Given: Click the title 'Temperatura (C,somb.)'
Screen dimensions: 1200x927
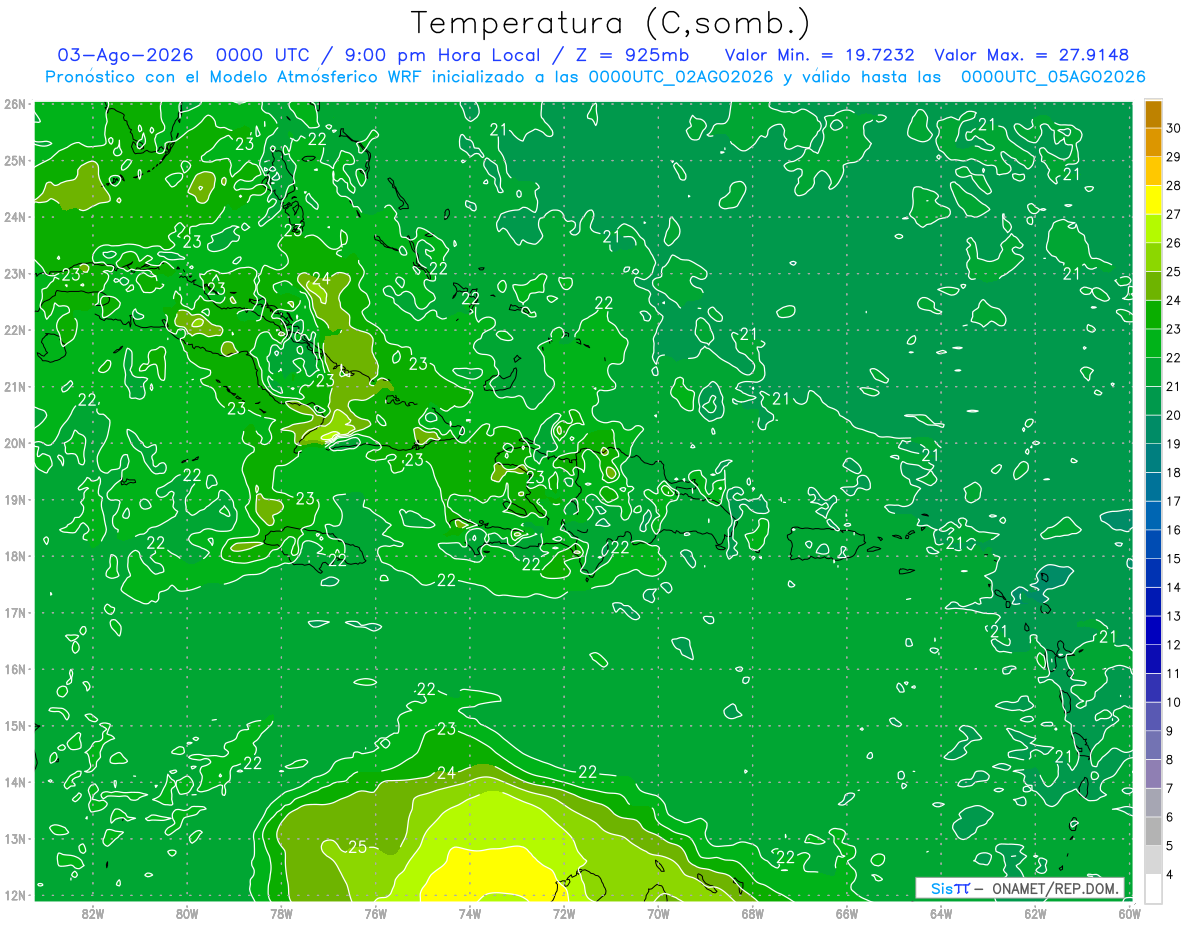Looking at the screenshot, I should coord(611,23).
